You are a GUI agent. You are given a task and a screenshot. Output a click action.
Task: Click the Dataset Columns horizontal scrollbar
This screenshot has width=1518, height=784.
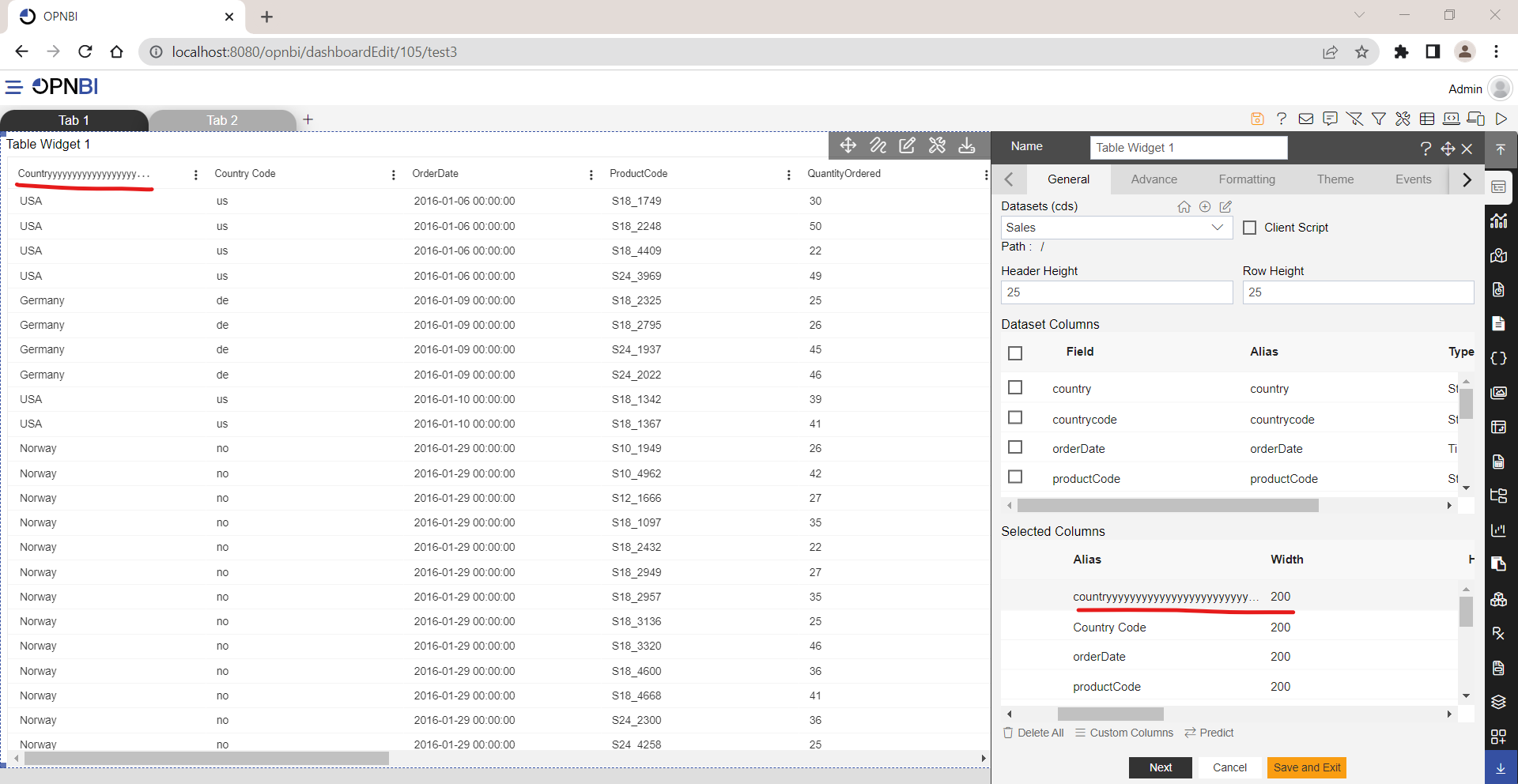pos(1168,505)
